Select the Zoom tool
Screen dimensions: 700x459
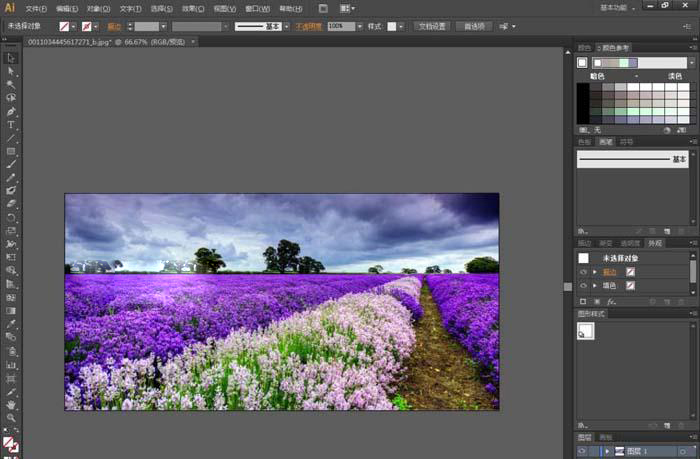point(11,418)
